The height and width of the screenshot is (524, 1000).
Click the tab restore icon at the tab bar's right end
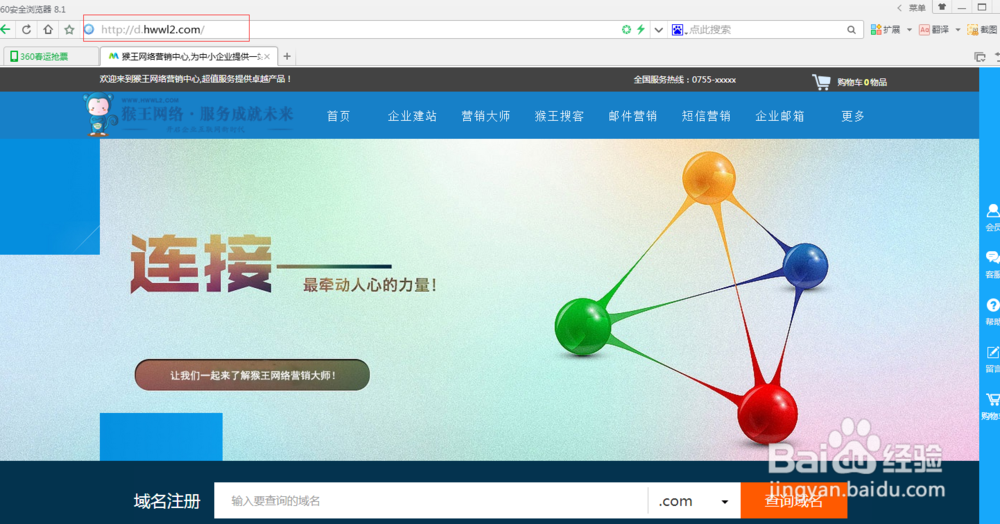[x=980, y=57]
